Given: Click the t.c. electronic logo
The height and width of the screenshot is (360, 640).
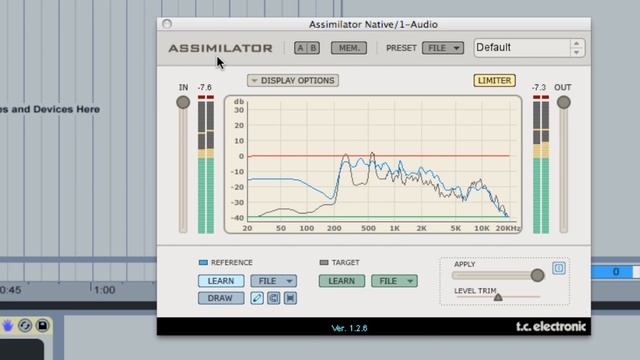Looking at the screenshot, I should (x=551, y=327).
